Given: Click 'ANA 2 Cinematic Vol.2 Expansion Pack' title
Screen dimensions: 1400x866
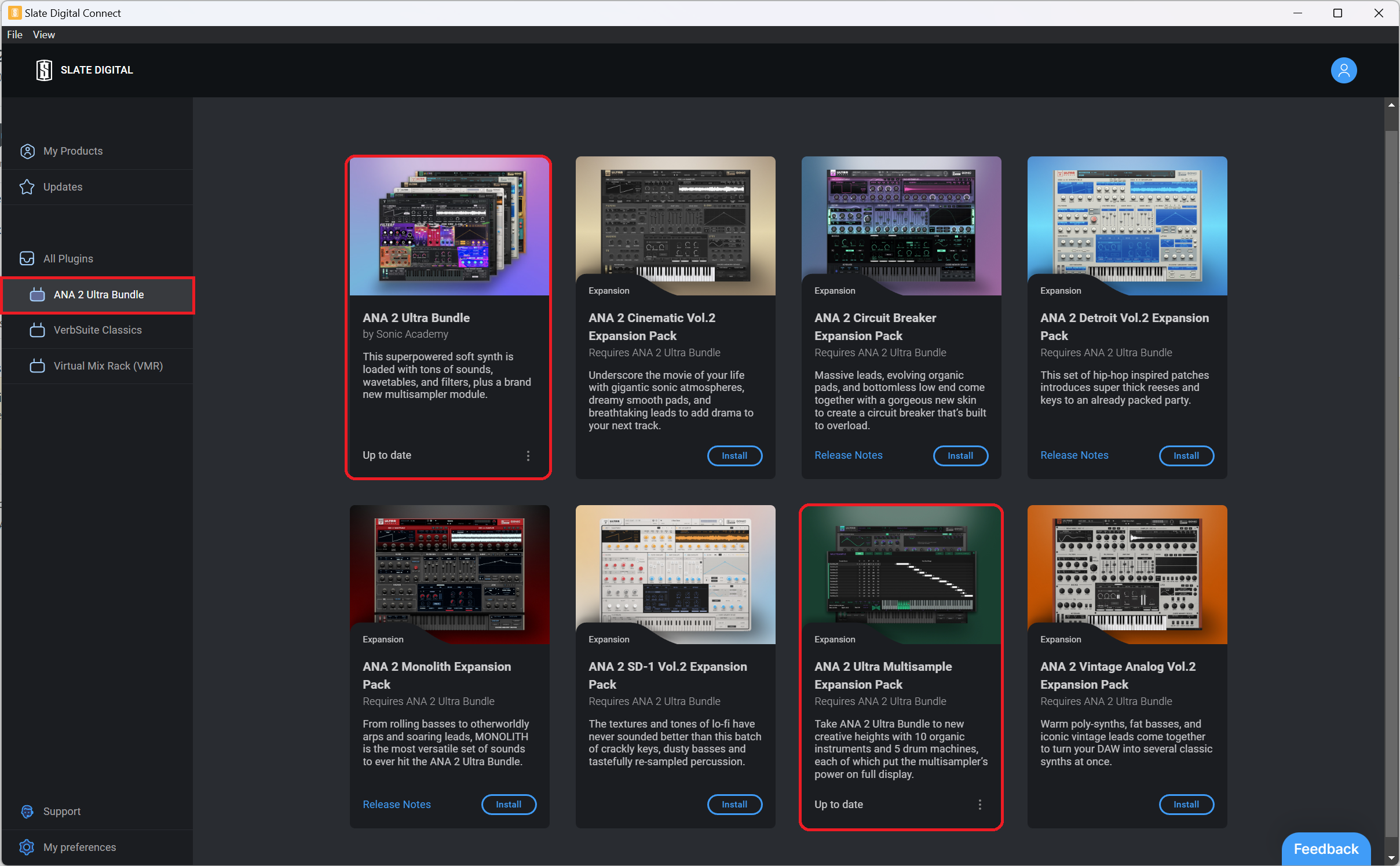Looking at the screenshot, I should tap(652, 327).
